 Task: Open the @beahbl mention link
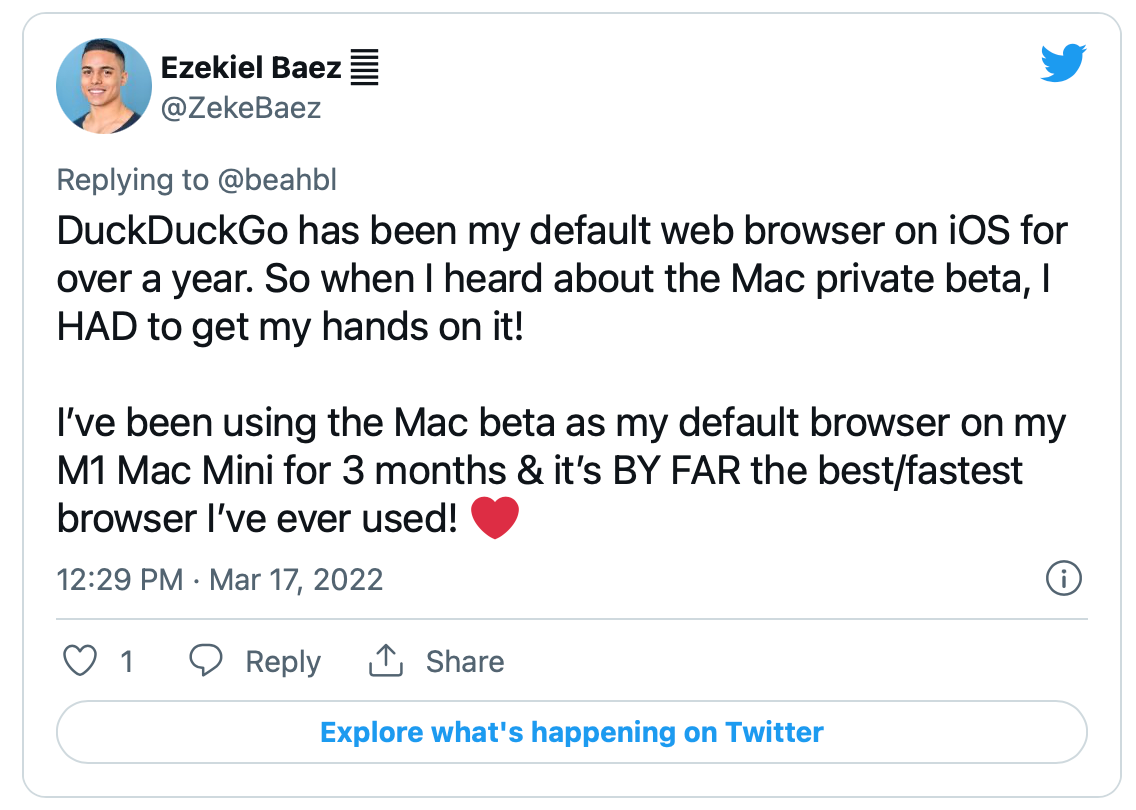[277, 180]
